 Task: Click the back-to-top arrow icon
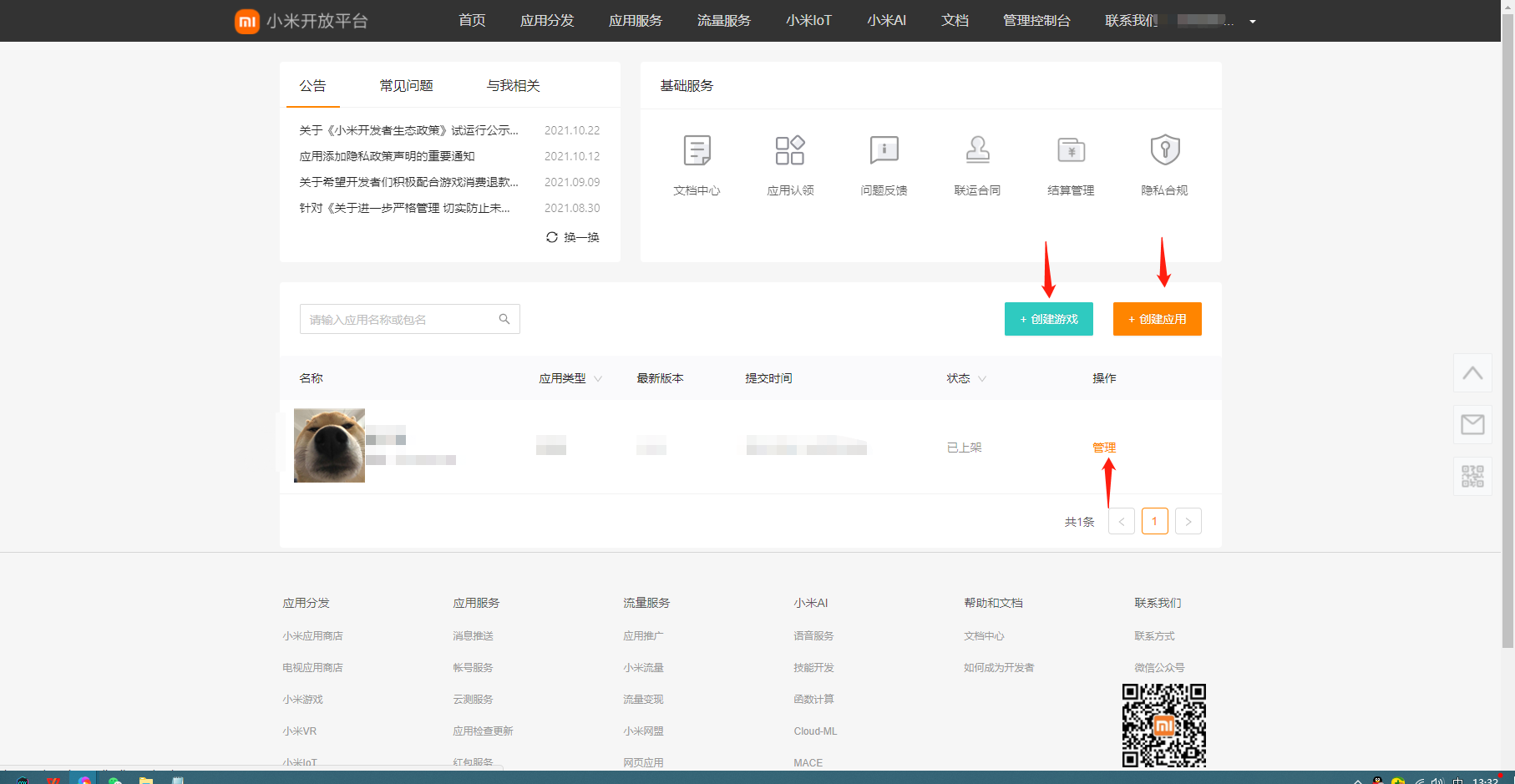tap(1472, 373)
